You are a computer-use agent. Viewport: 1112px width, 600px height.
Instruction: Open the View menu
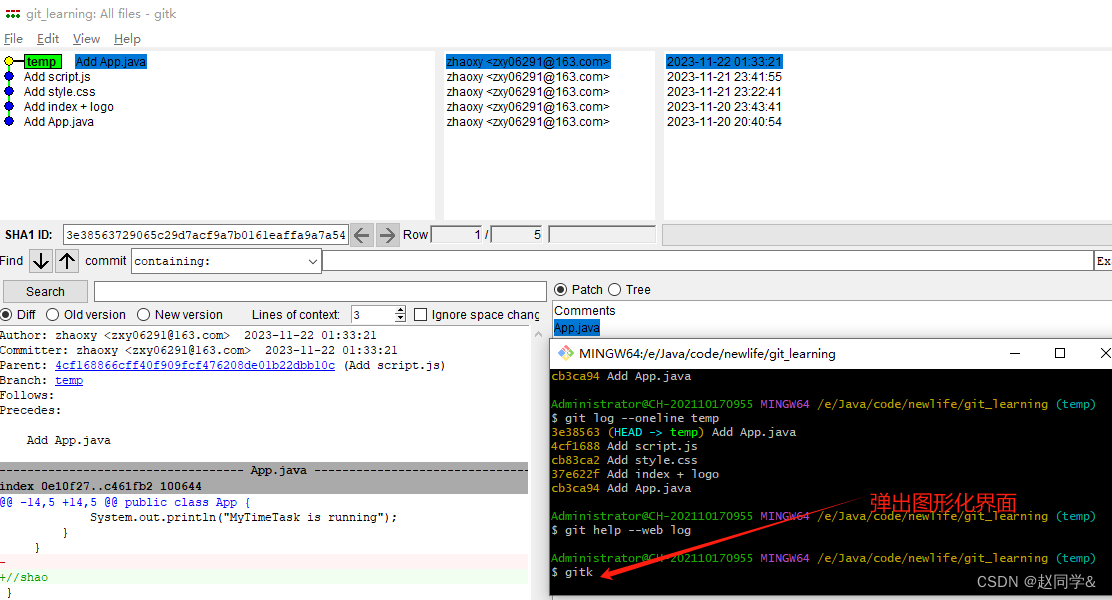(86, 39)
